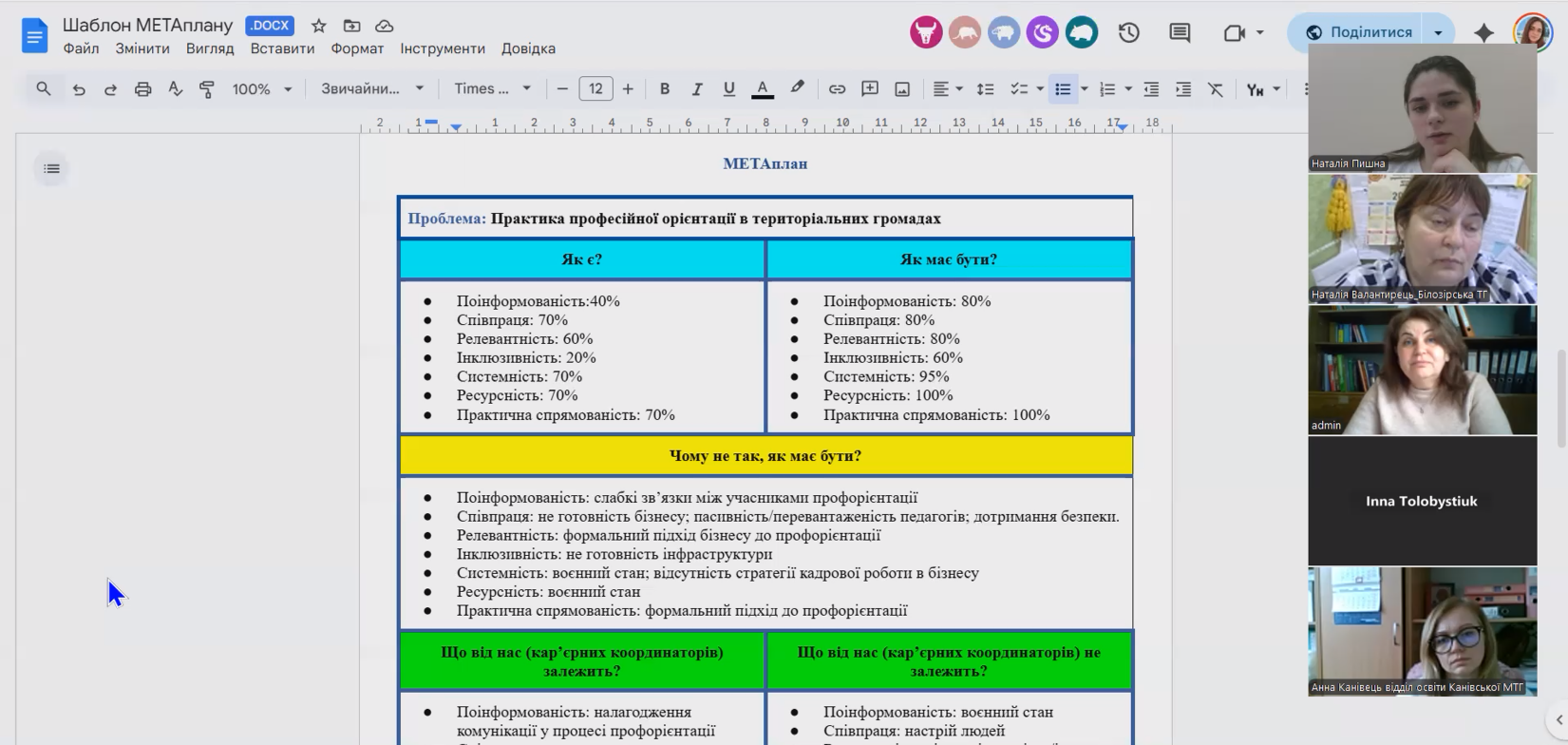
Task: Expand the Times font family dropdown
Action: coord(492,89)
